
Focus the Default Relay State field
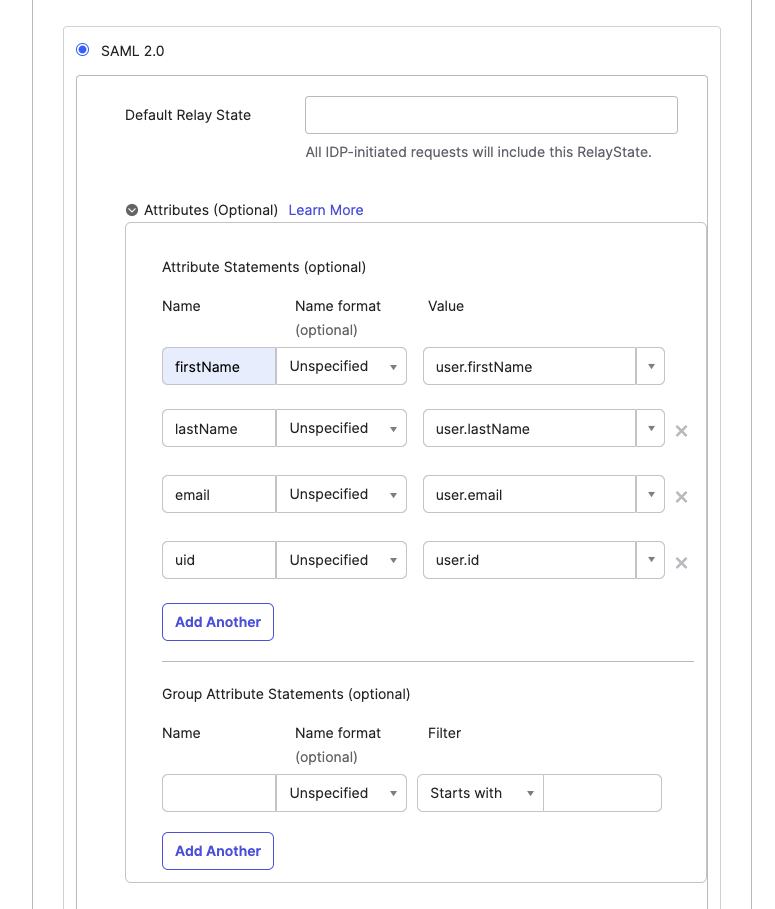tap(492, 115)
